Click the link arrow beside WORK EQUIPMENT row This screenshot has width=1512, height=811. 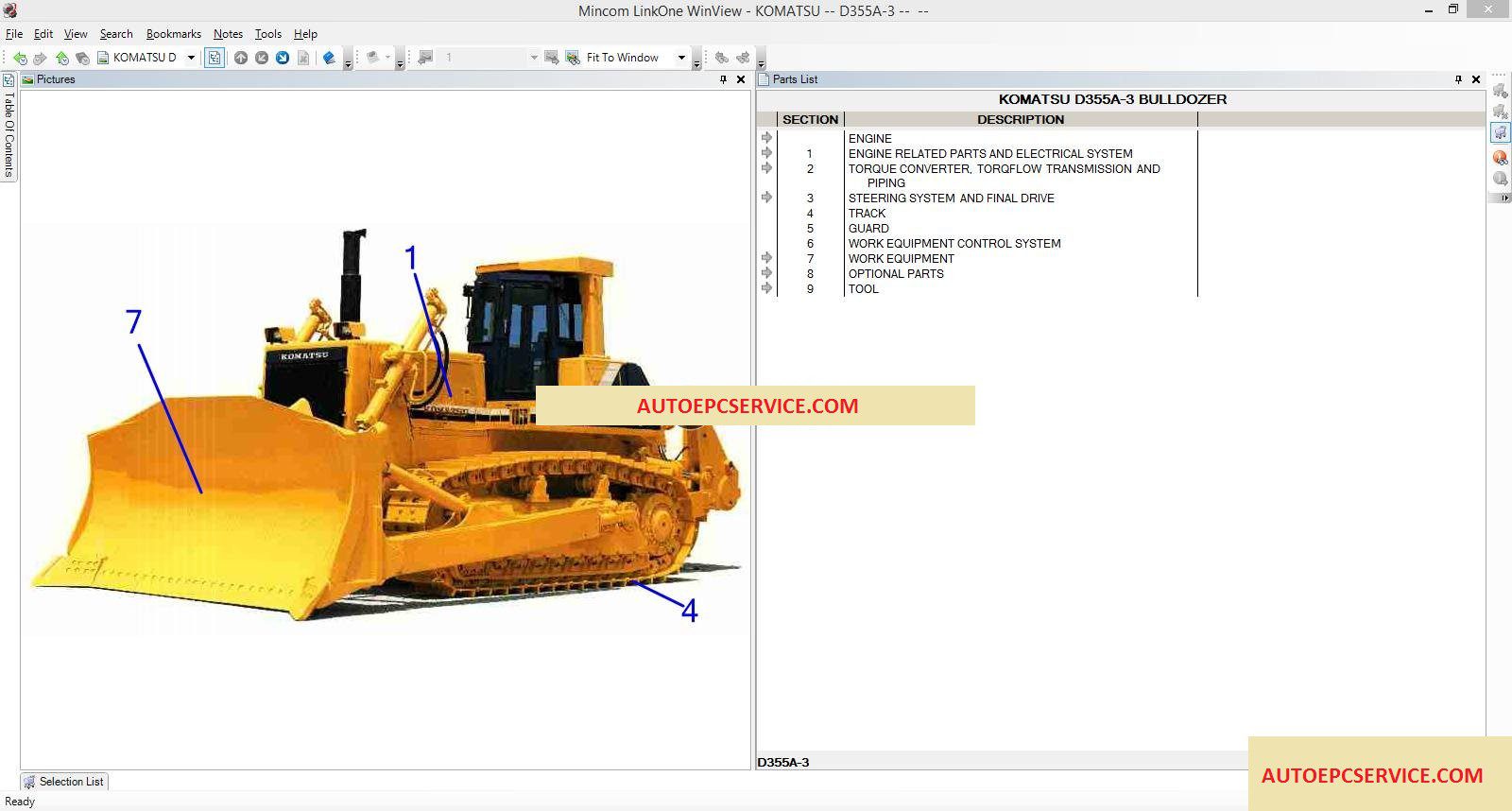[x=766, y=258]
